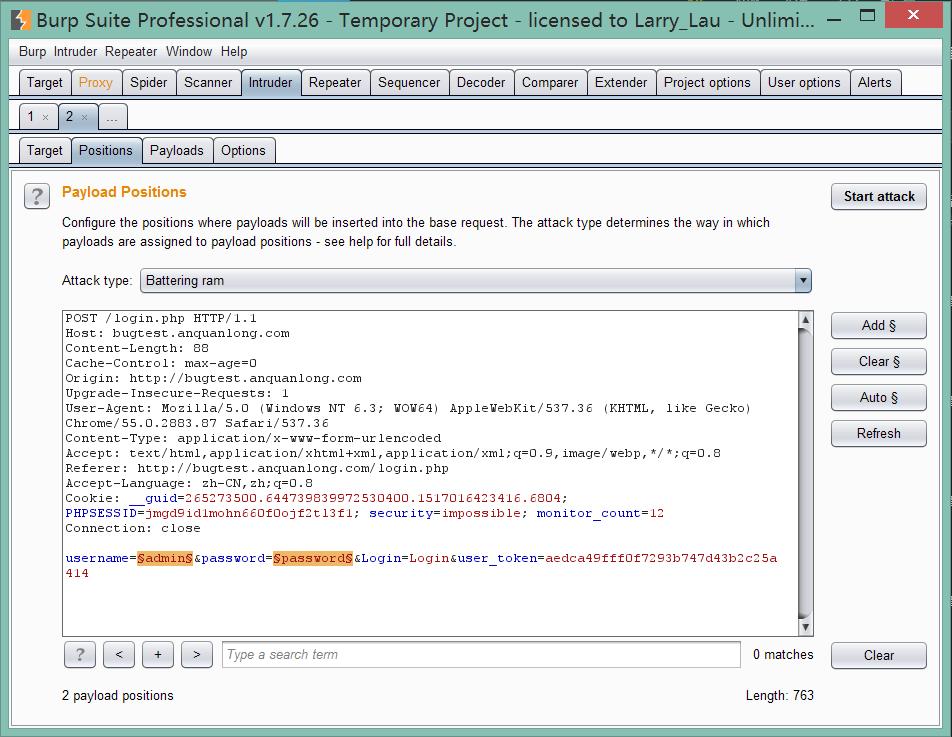
Task: Click the Clear § button
Action: [x=878, y=362]
